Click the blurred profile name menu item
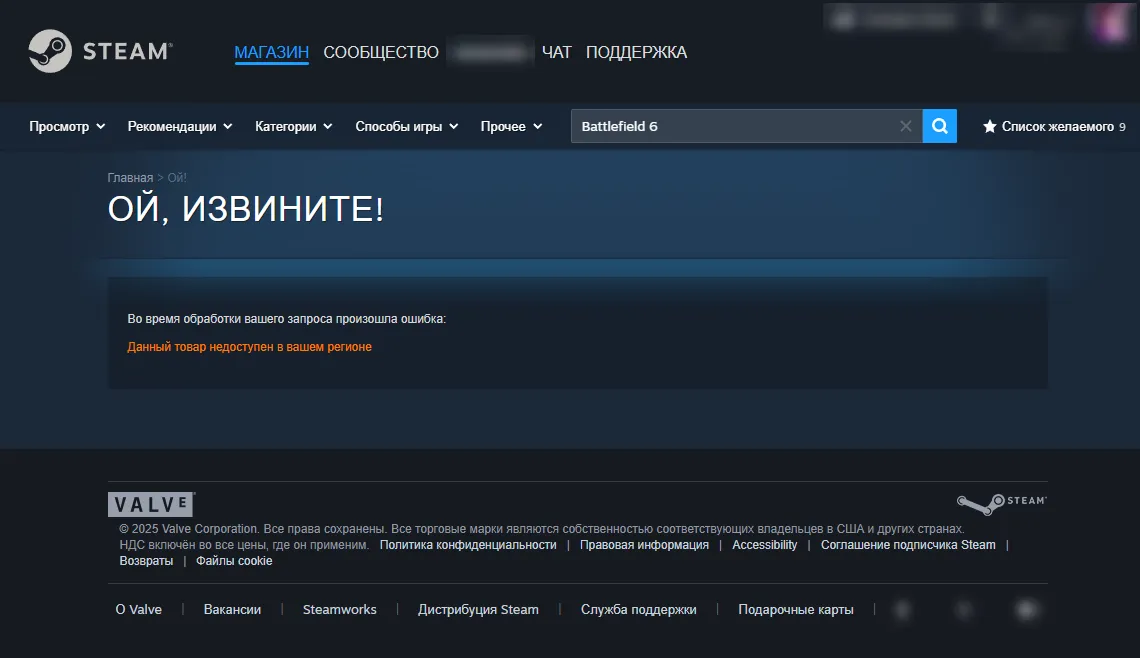1140x658 pixels. 491,52
